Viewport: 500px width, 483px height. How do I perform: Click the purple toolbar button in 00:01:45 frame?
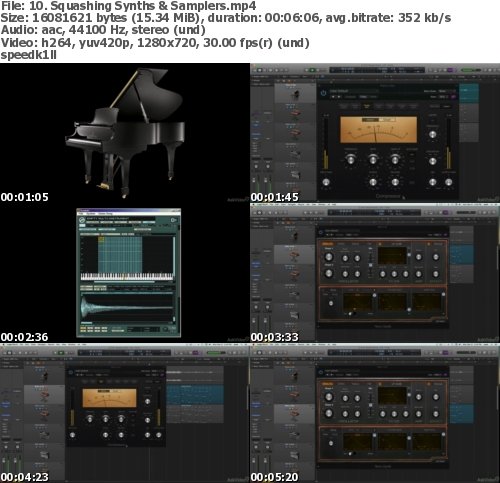[x=450, y=70]
